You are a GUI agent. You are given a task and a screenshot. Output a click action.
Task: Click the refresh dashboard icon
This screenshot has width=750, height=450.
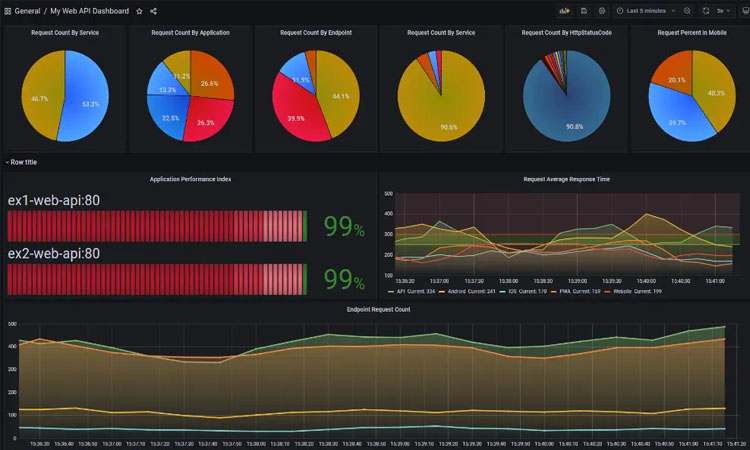click(706, 11)
